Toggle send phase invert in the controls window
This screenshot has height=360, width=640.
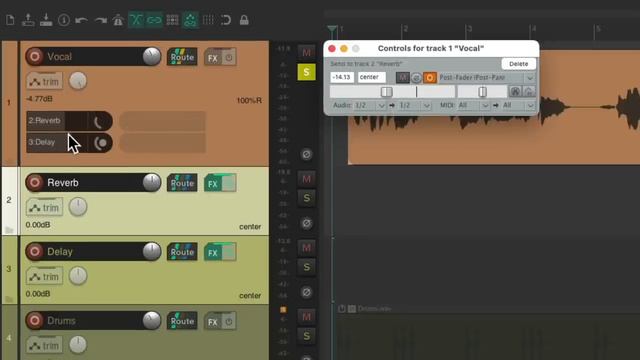[x=416, y=78]
